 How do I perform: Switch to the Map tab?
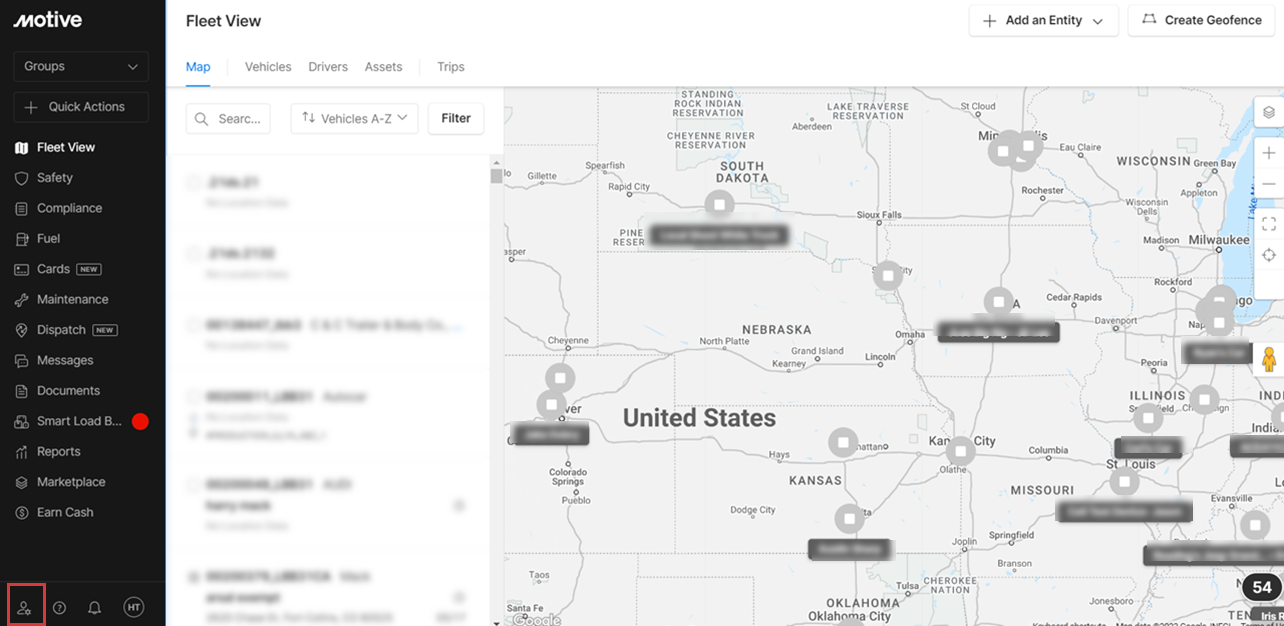198,67
